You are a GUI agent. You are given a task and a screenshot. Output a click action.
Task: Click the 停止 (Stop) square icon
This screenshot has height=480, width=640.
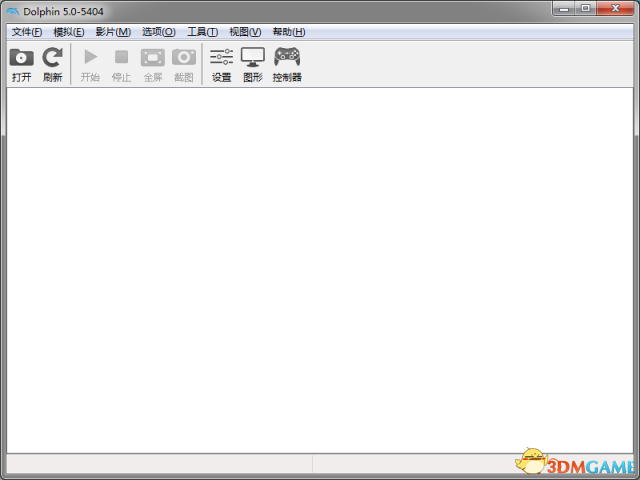[121, 57]
